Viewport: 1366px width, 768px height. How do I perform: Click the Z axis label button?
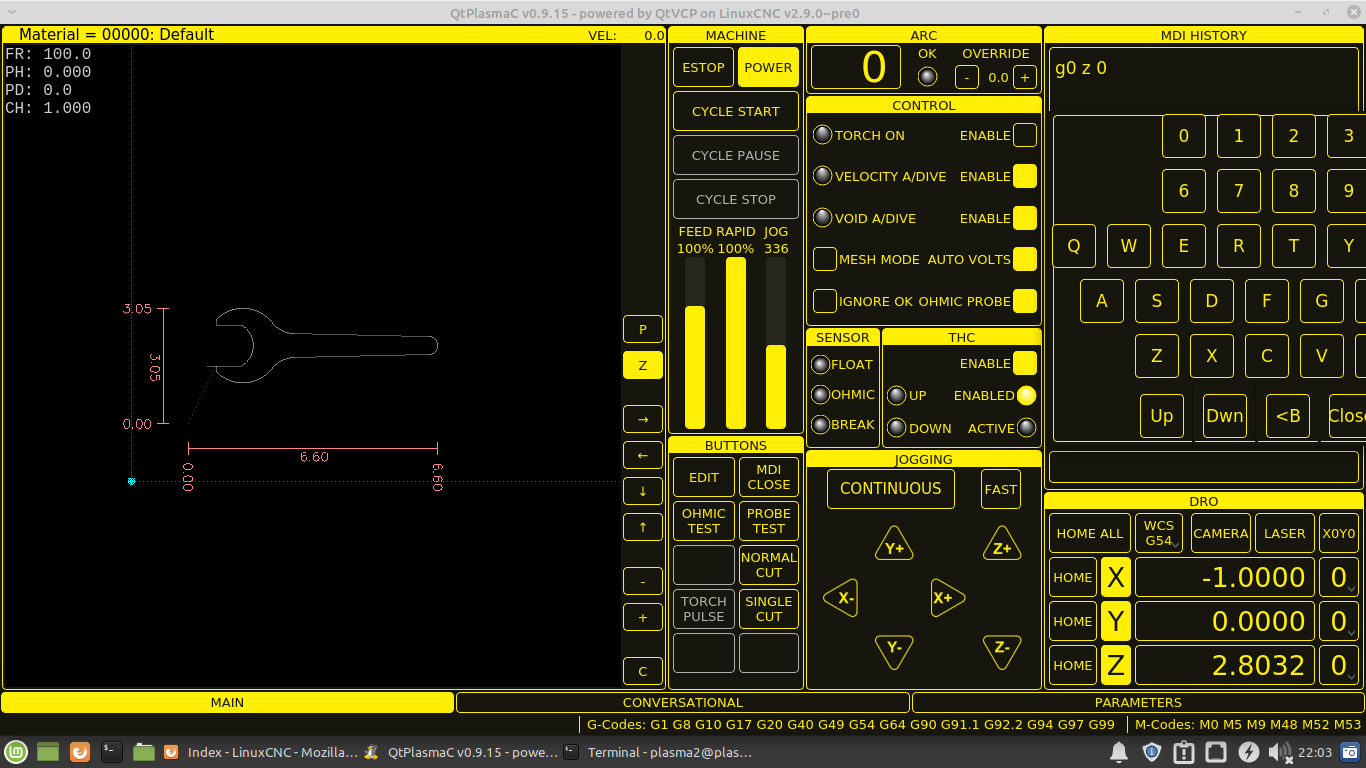[x=1116, y=665]
